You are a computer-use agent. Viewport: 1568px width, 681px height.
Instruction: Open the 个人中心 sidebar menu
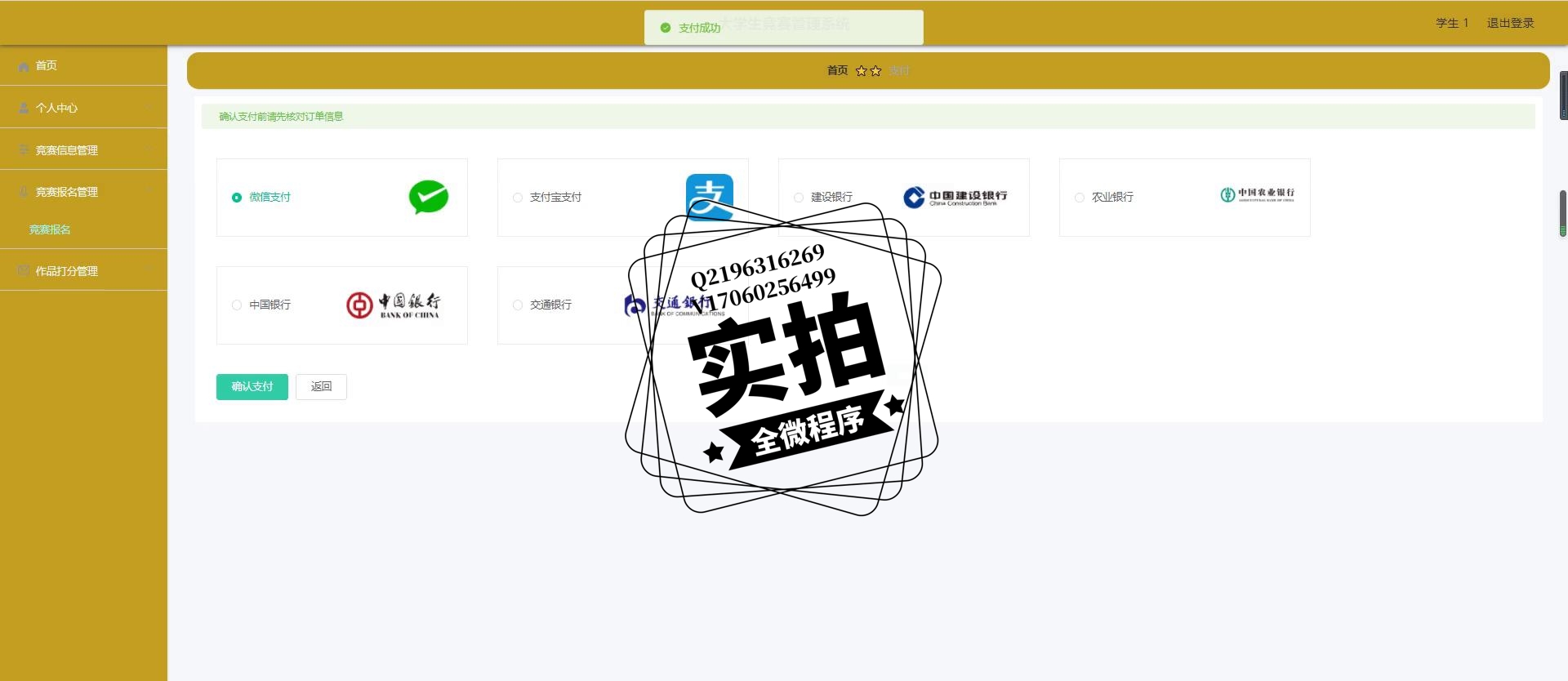click(83, 107)
